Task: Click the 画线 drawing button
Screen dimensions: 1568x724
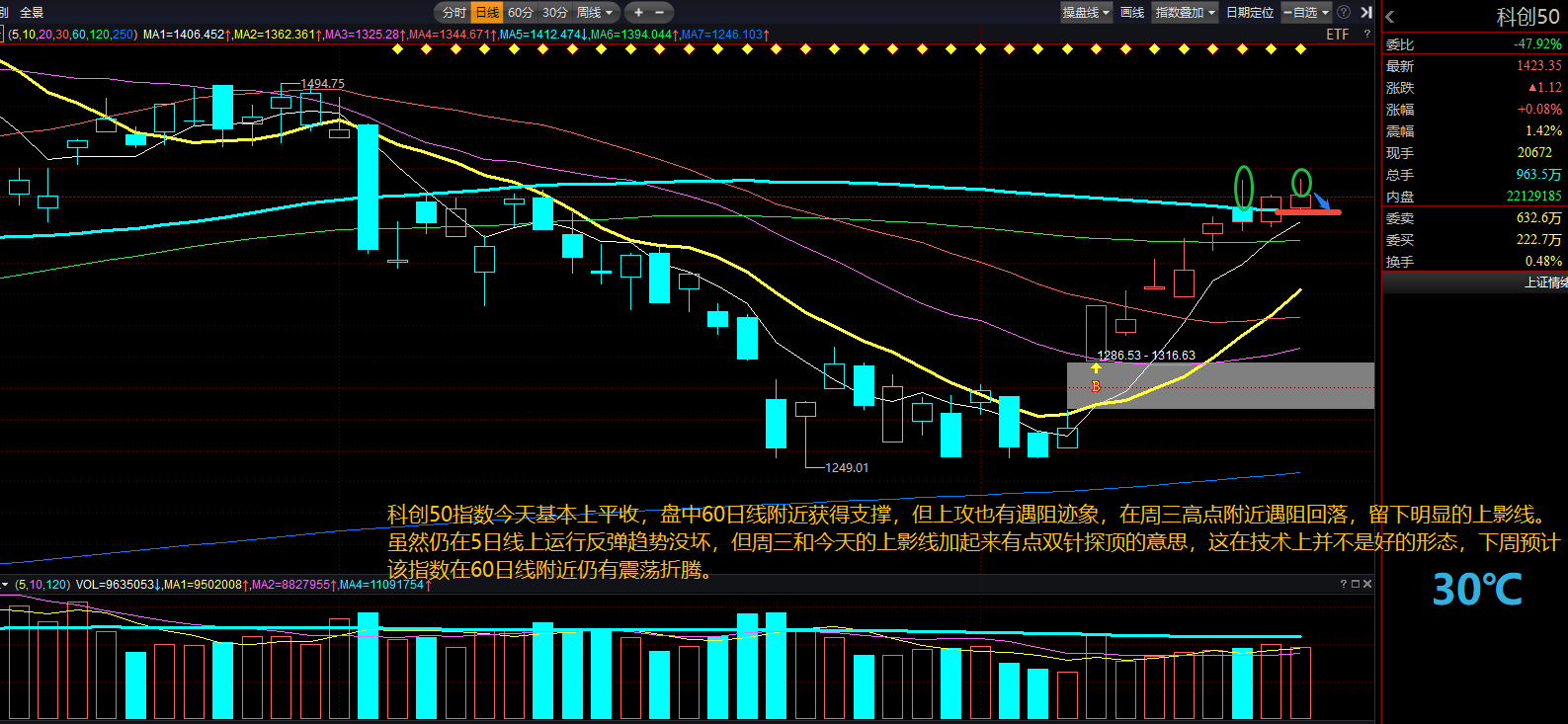Action: tap(1132, 13)
